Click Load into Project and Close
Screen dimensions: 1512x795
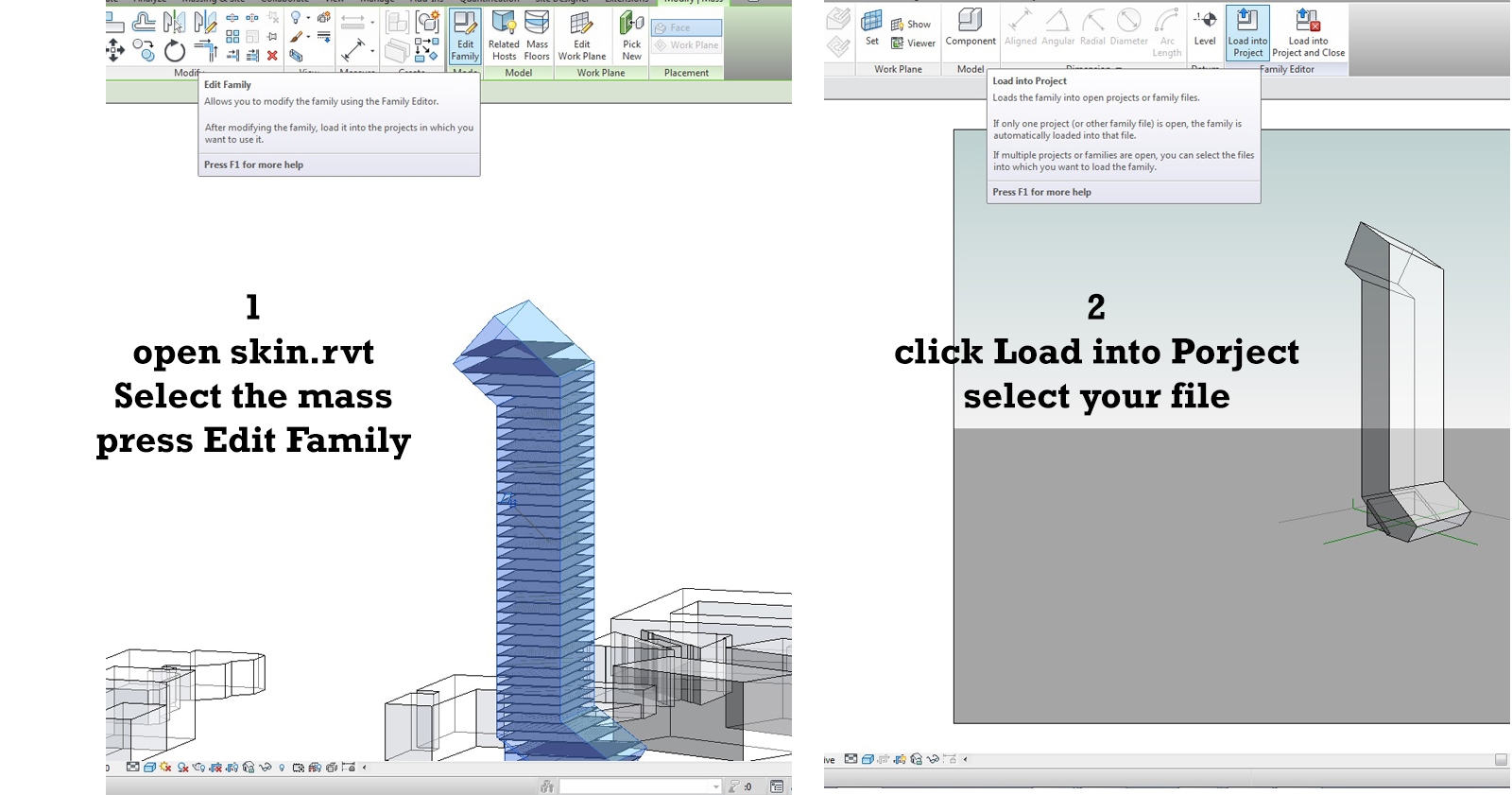pos(1308,33)
